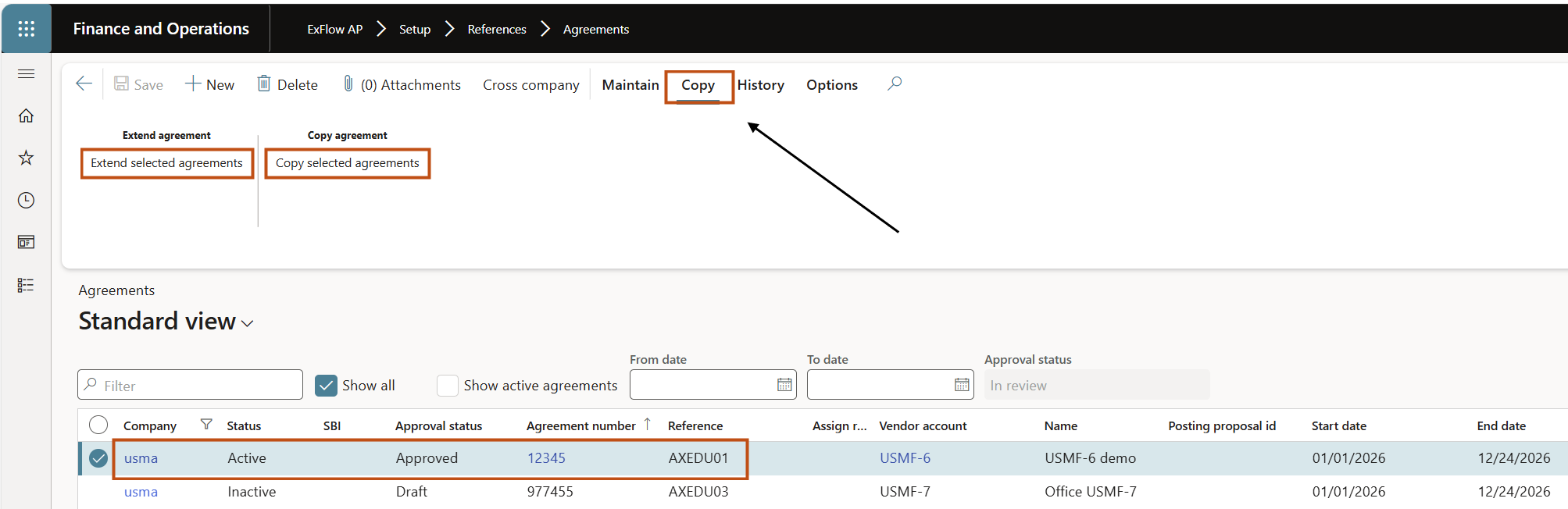The height and width of the screenshot is (509, 1568).
Task: Open the To date calendar picker
Action: click(962, 385)
